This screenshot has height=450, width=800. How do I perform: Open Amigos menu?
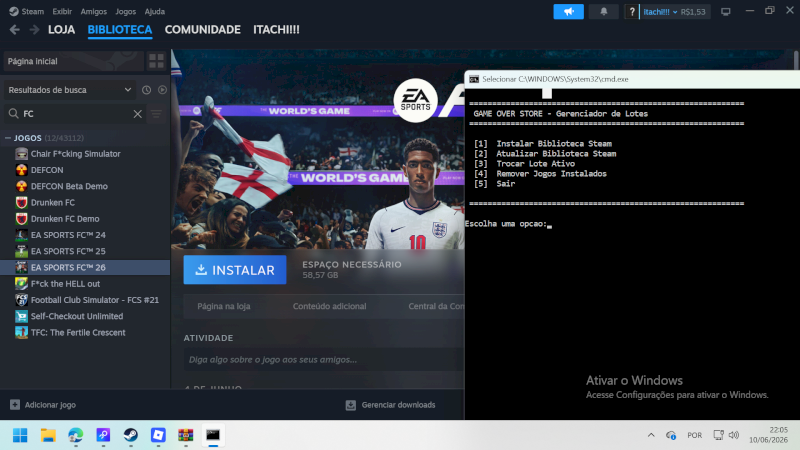(93, 11)
